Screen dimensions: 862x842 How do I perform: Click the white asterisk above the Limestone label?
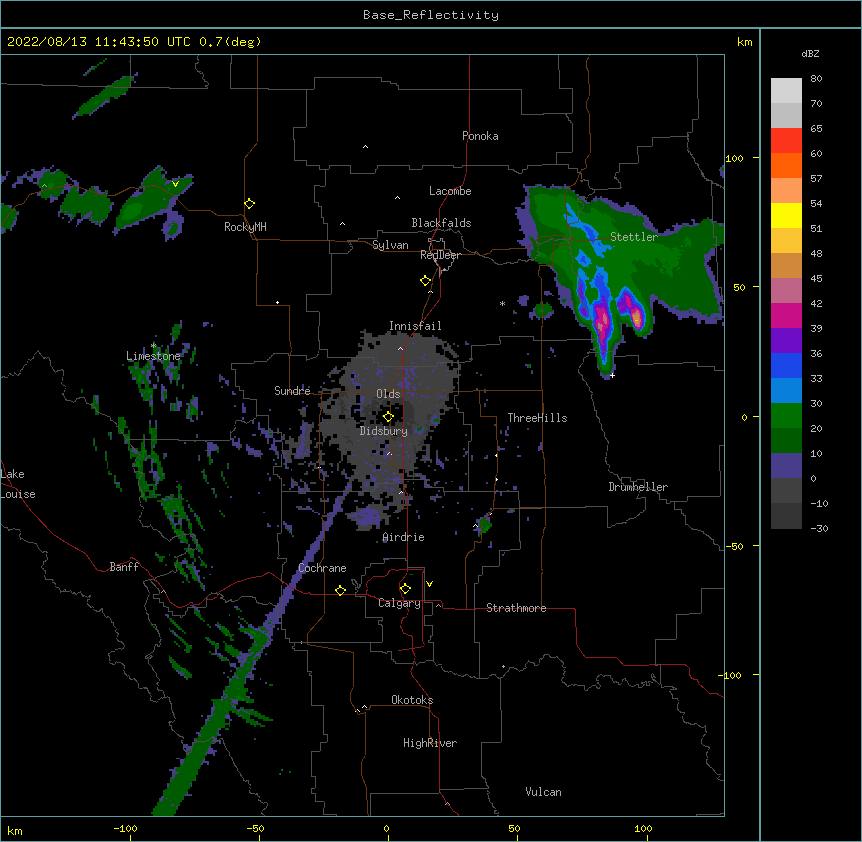(x=154, y=346)
